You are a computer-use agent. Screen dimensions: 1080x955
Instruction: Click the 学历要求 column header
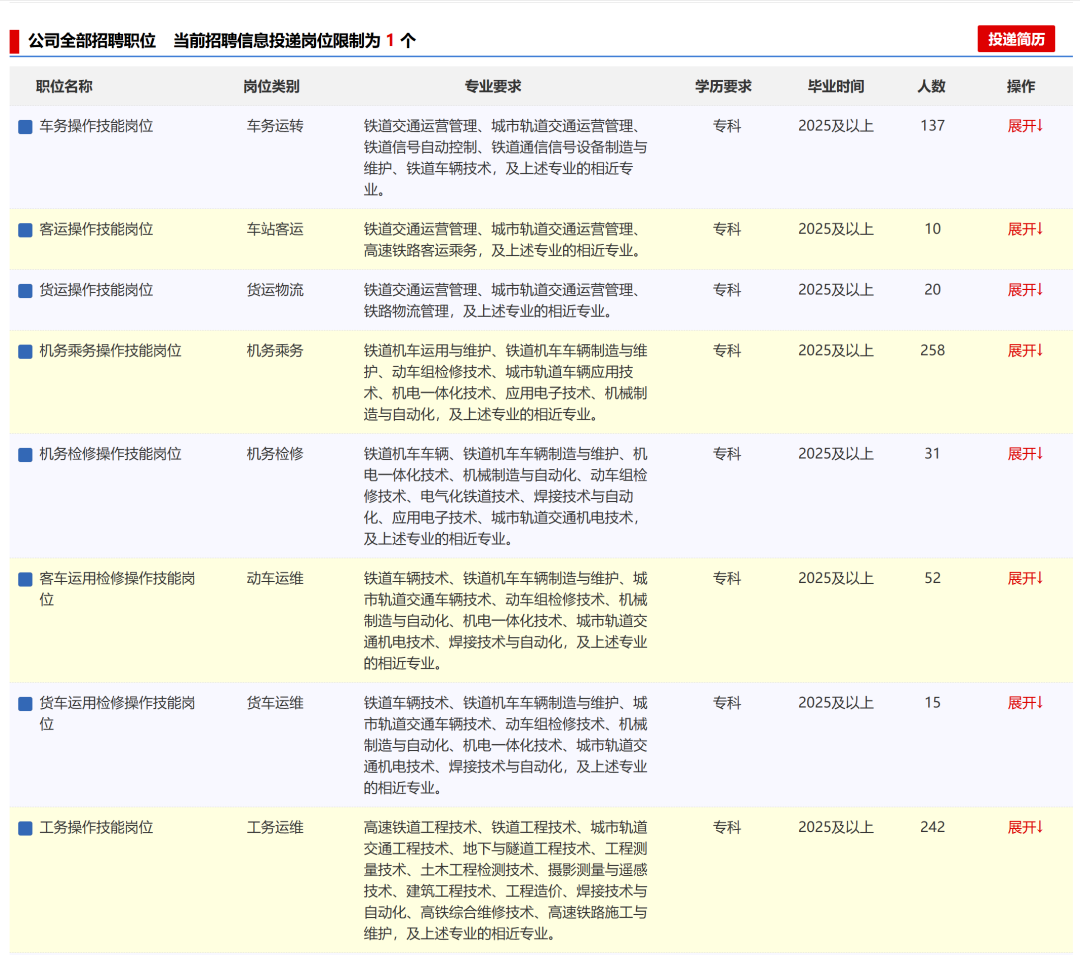[723, 87]
